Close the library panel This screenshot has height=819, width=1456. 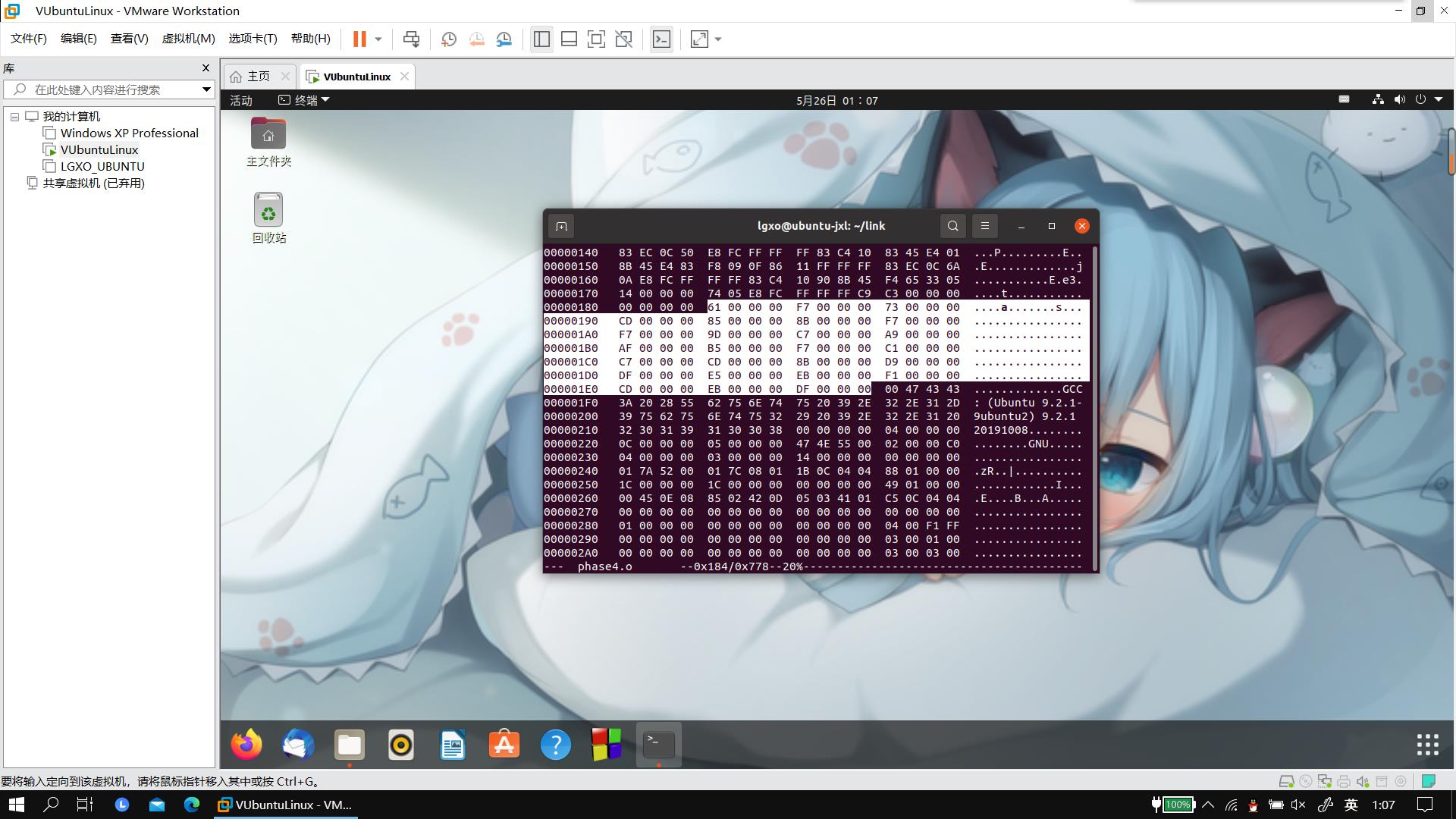(x=206, y=68)
